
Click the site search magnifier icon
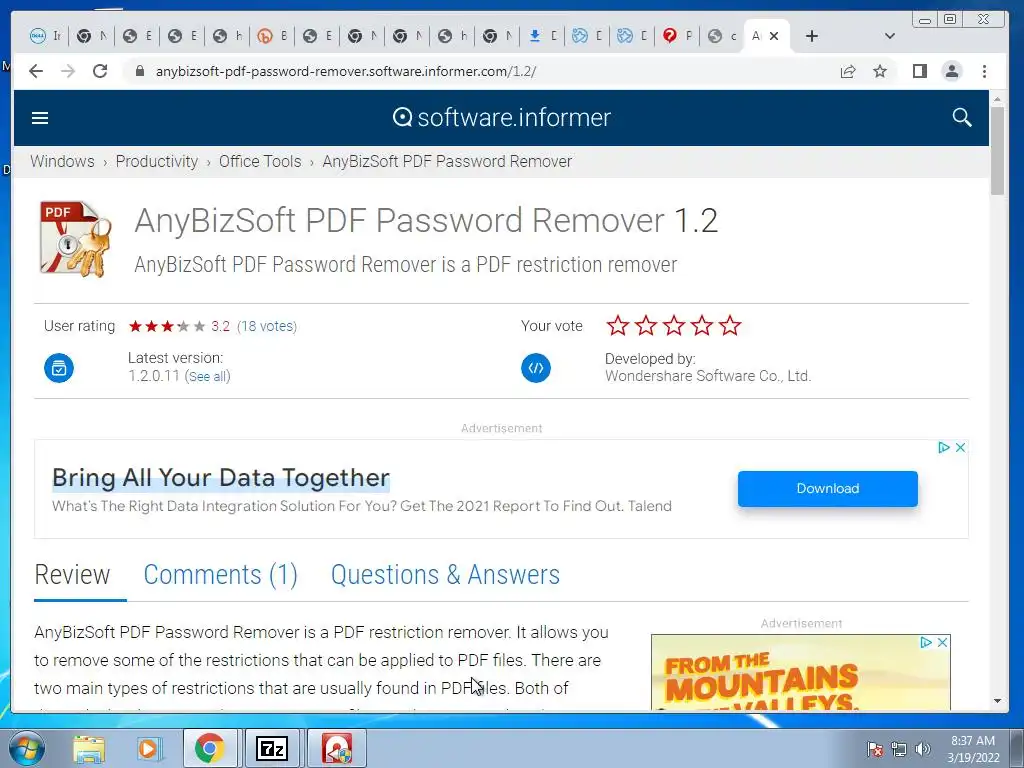click(x=961, y=118)
